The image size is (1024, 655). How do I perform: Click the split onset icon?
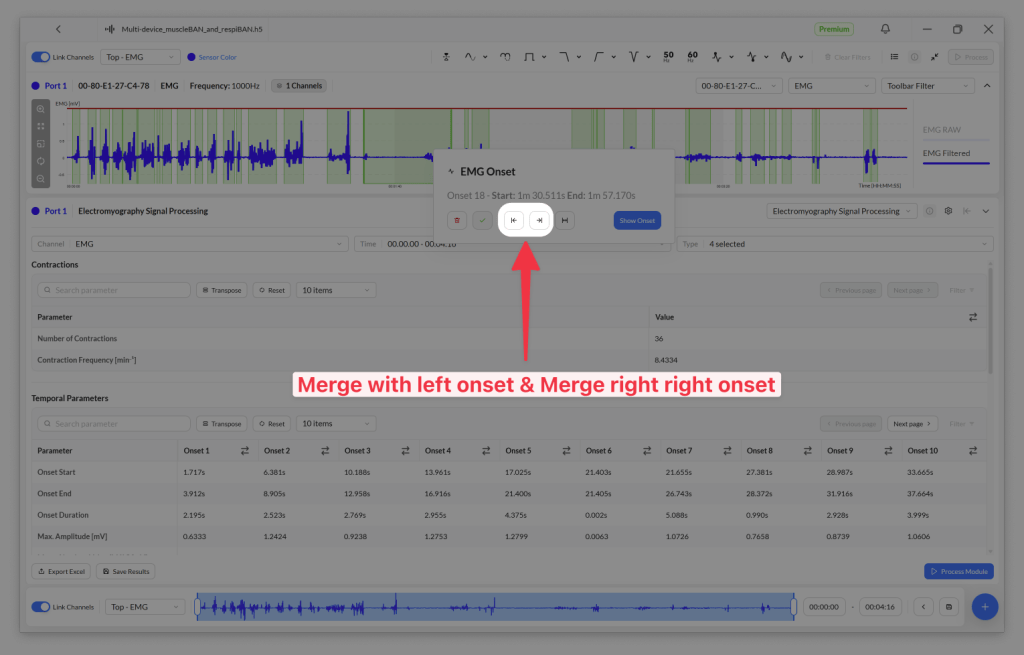click(565, 220)
